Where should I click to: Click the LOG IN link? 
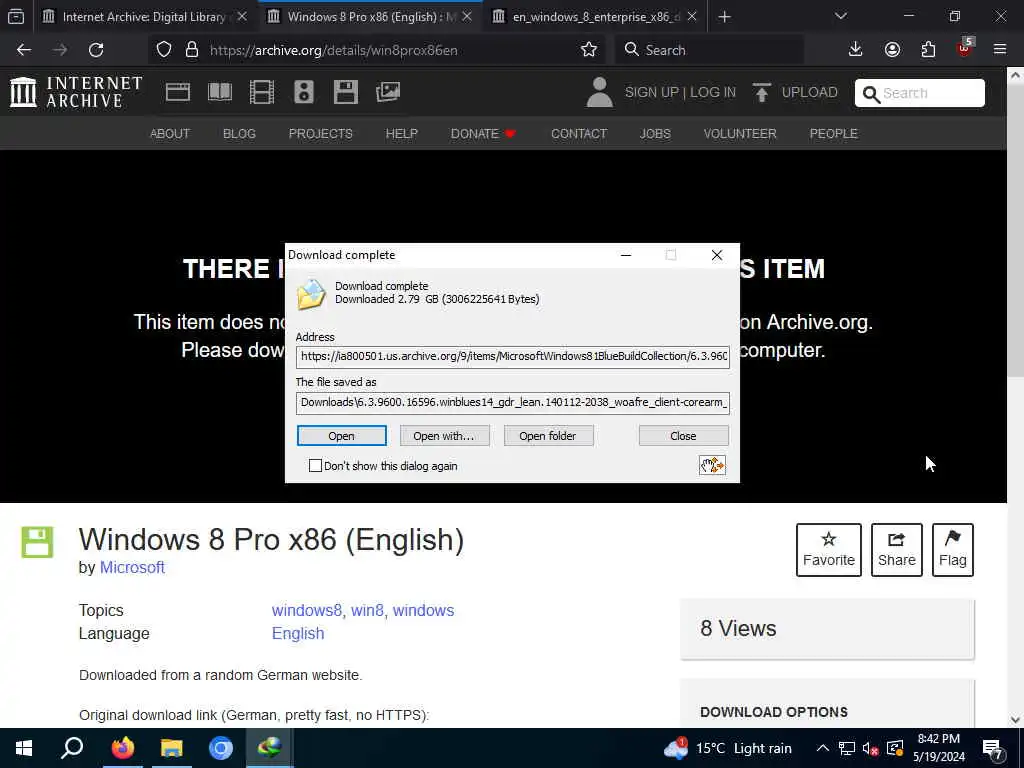[713, 93]
